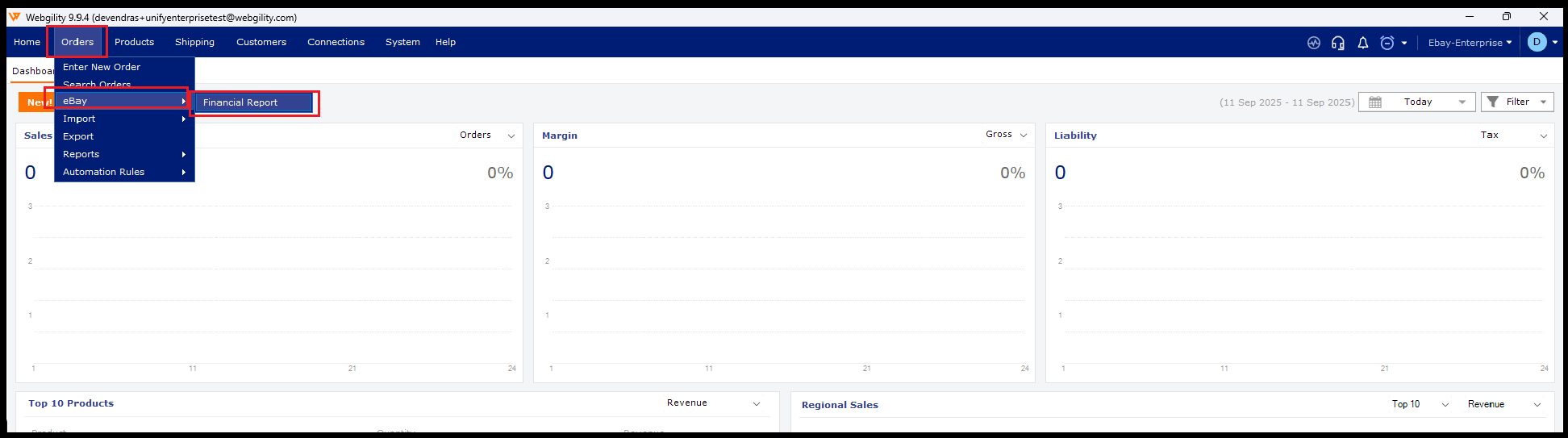Click the calendar icon in date selector
Image resolution: width=1568 pixels, height=438 pixels.
click(1375, 102)
